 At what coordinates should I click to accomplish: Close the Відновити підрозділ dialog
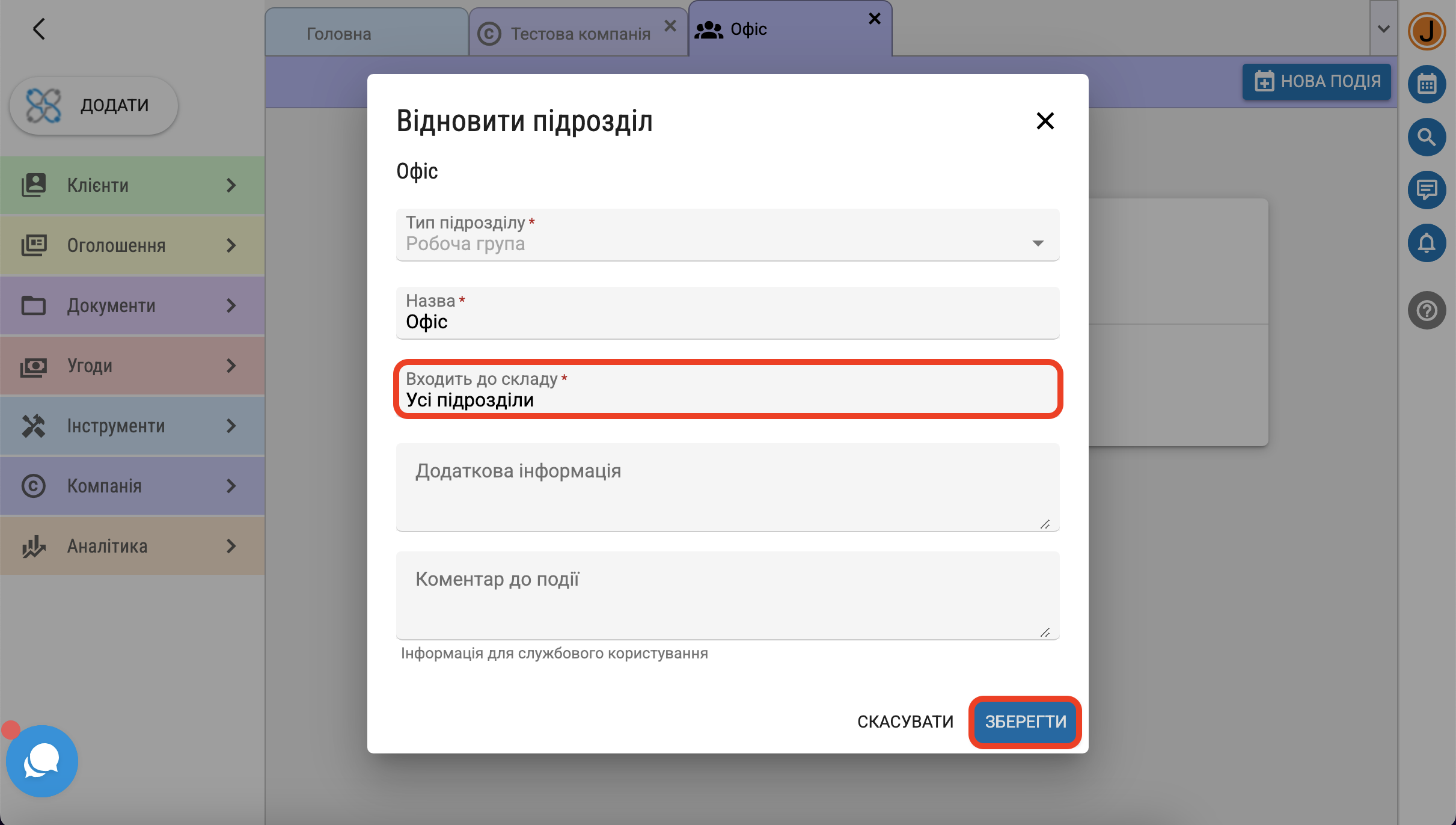(x=1045, y=121)
